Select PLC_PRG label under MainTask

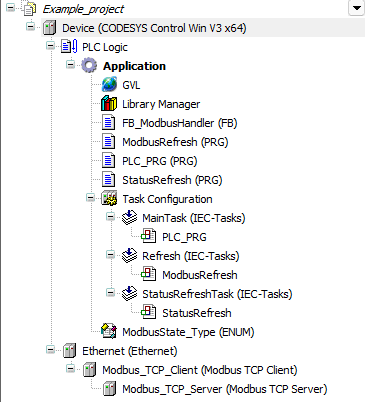tap(184, 237)
